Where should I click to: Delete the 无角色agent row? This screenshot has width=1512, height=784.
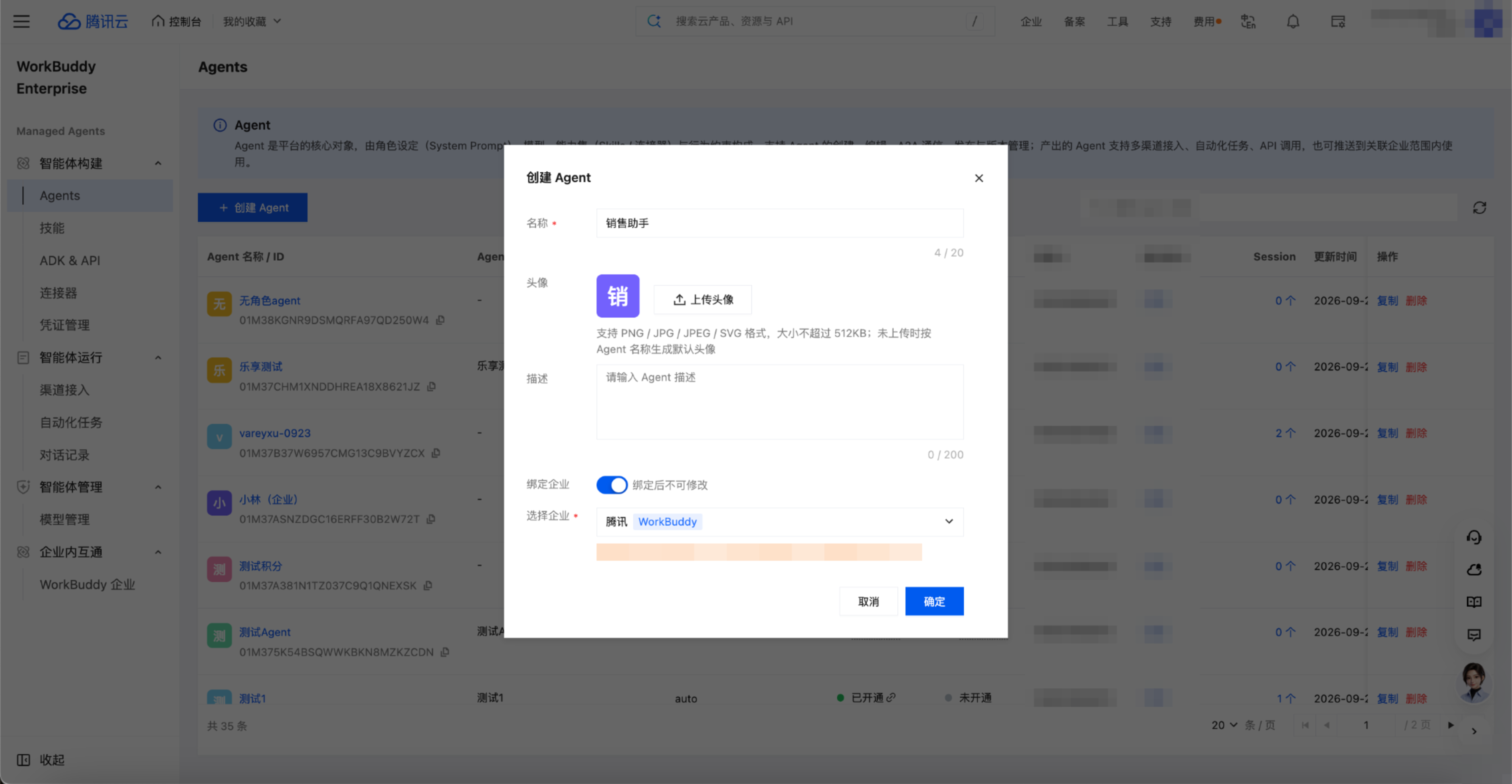(1416, 300)
